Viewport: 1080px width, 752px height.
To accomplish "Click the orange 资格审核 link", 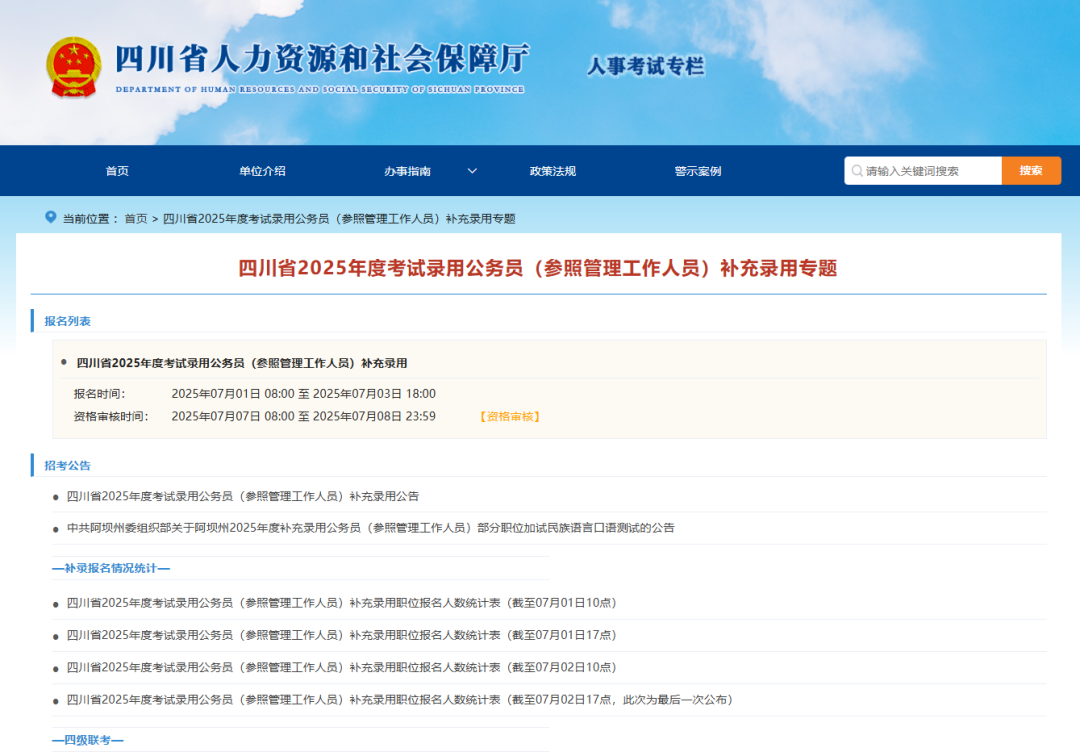I will 510,416.
